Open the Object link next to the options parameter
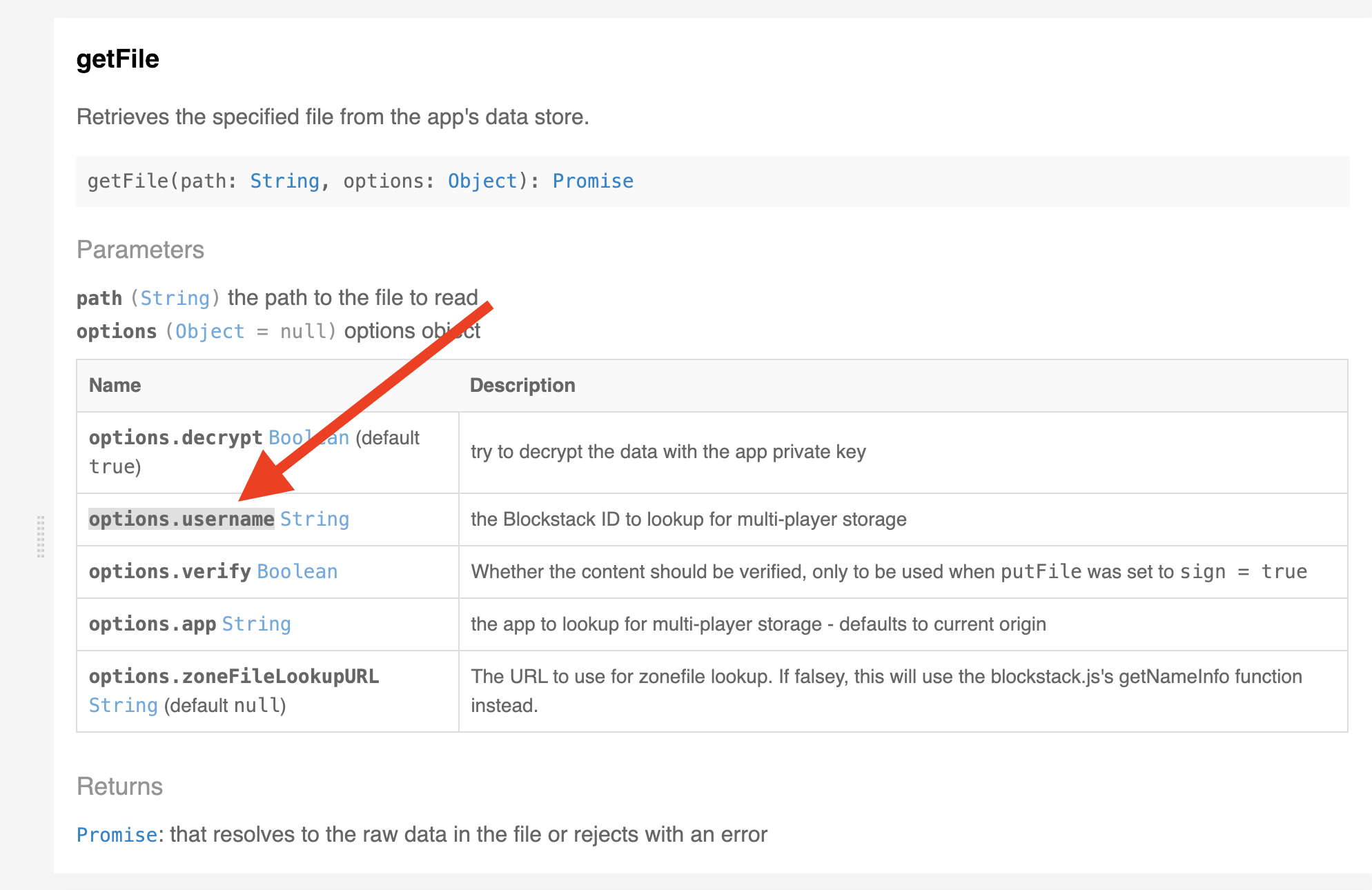 209,331
